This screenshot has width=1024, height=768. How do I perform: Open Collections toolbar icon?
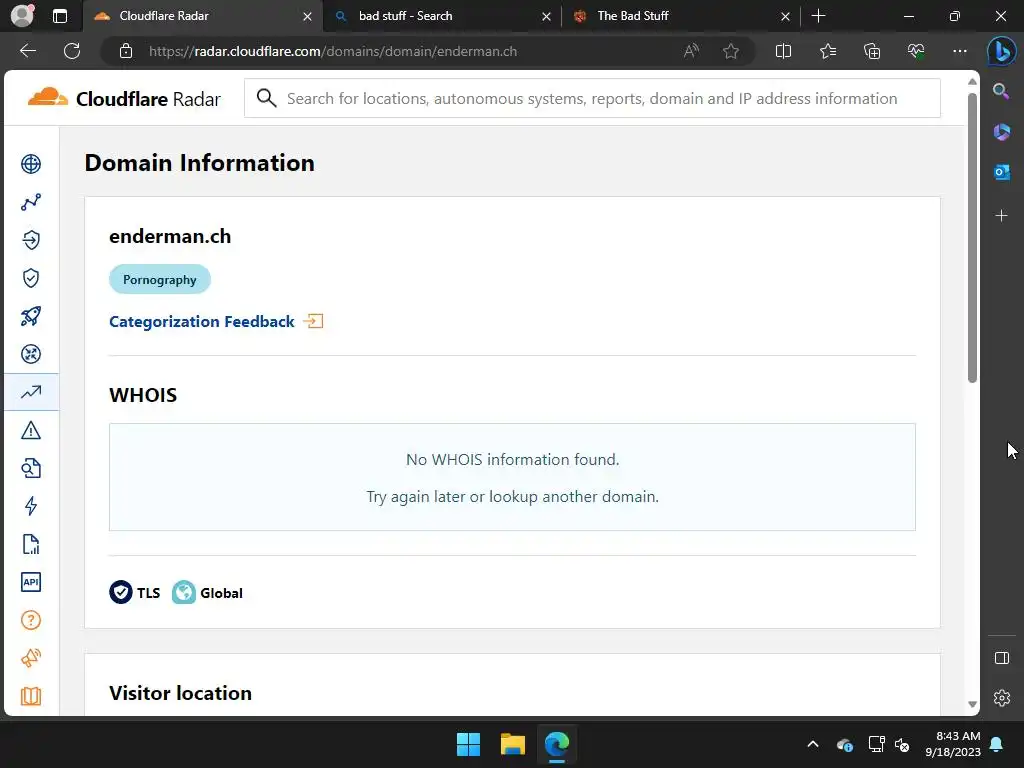coord(872,51)
